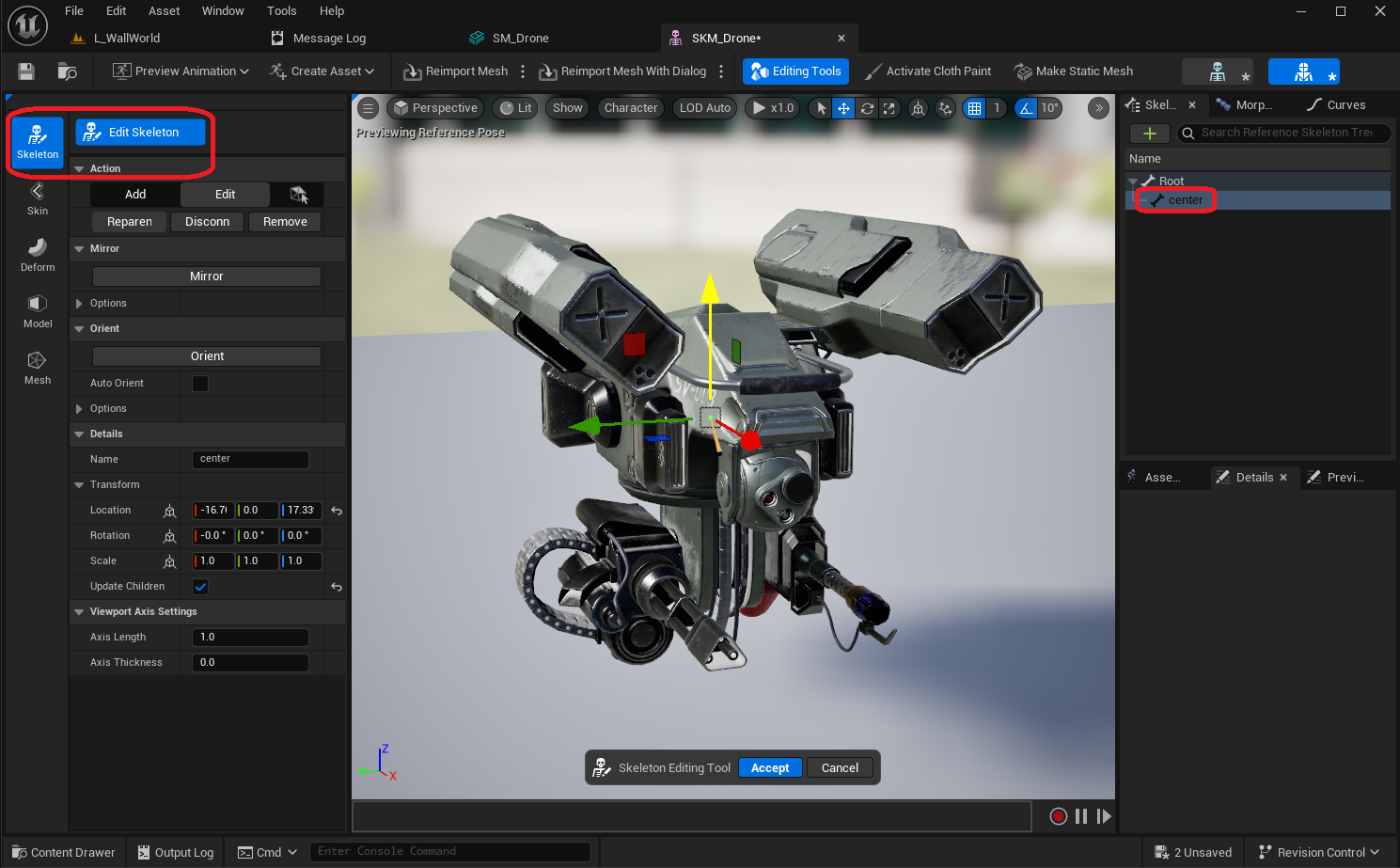Open the Browse to asset icon
The width and height of the screenshot is (1400, 868).
67,71
